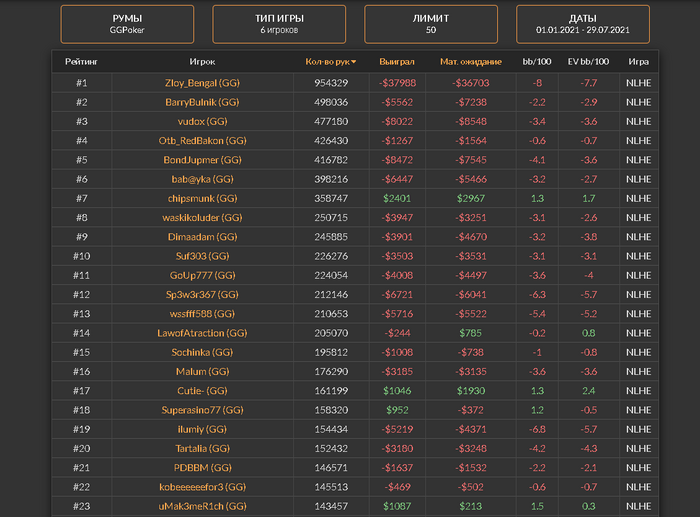Open player Zloy_Bengal (GG) profile

pos(202,83)
